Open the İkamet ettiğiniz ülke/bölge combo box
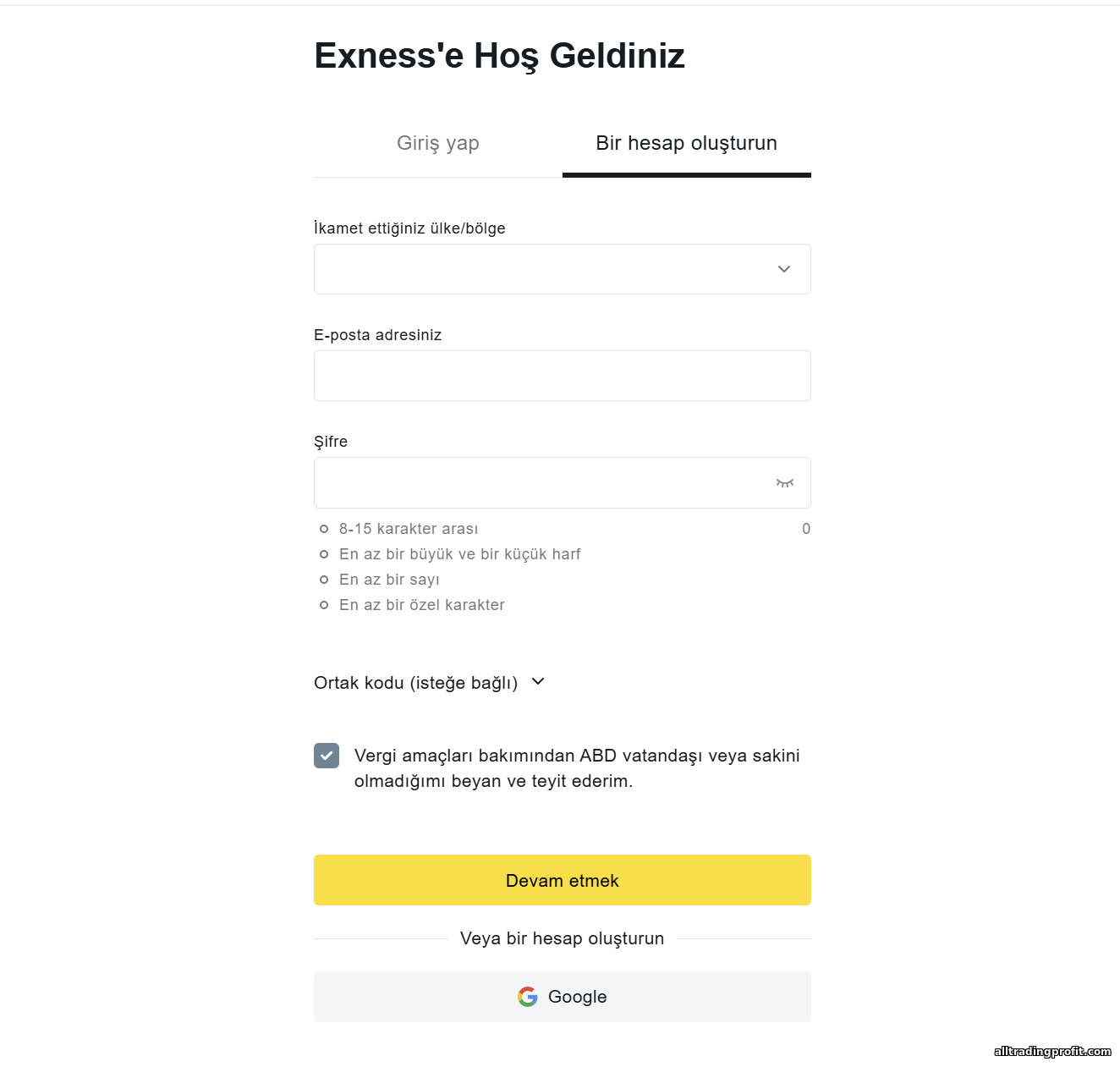 pyautogui.click(x=541, y=269)
